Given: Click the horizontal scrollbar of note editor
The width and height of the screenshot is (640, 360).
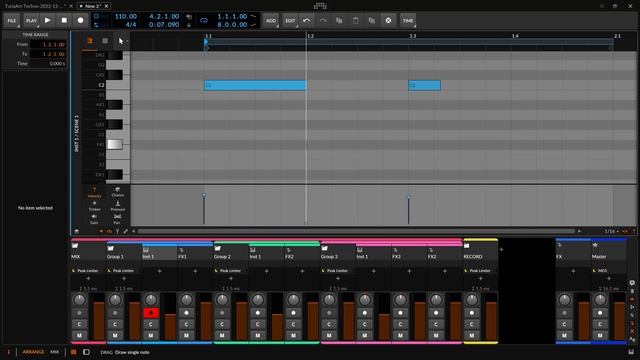Looking at the screenshot, I should pos(356,231).
